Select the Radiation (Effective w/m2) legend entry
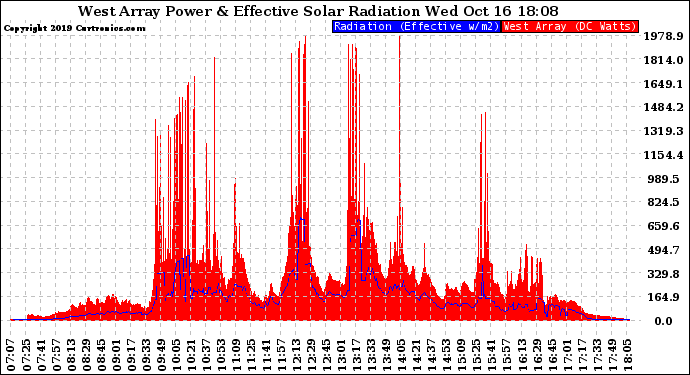Screen dimensions: 690x375 (x=417, y=26)
